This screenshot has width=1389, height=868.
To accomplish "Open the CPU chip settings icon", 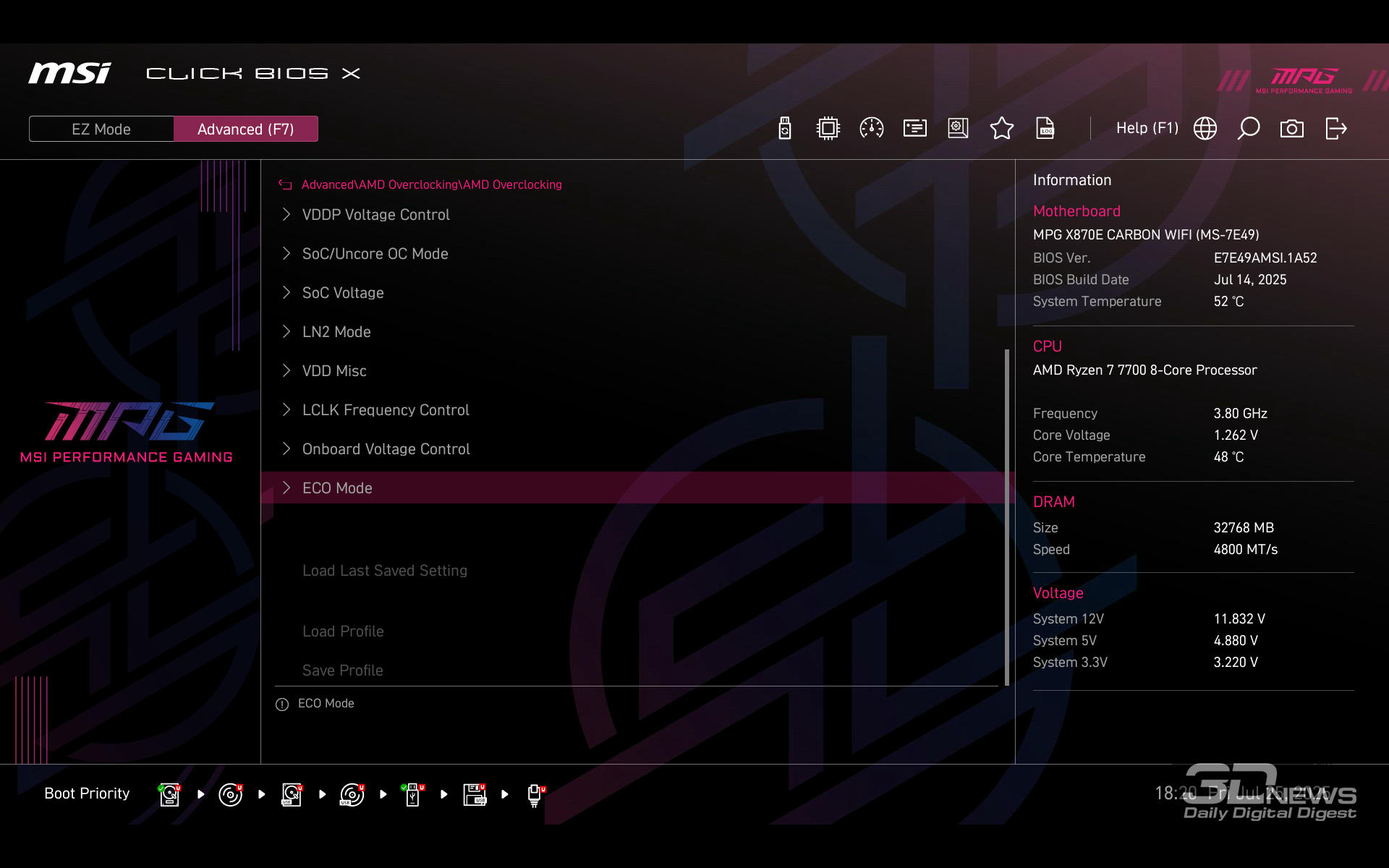I will click(828, 129).
